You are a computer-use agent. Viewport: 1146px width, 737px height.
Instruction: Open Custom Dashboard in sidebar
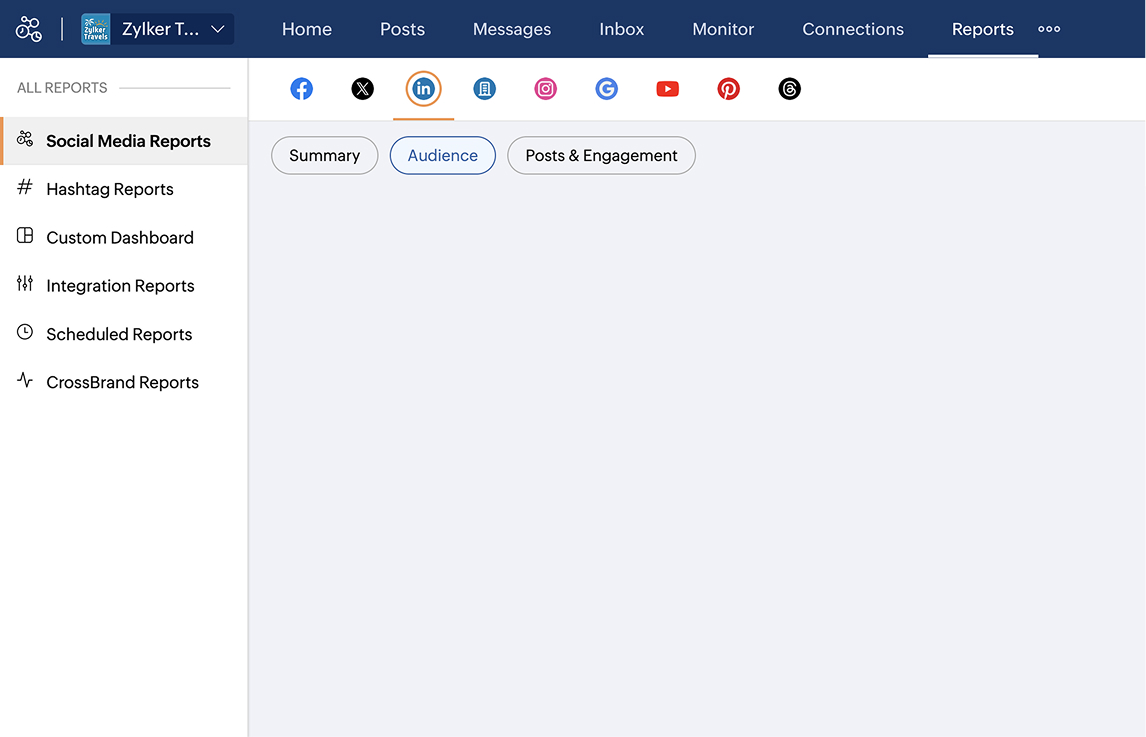[124, 238]
